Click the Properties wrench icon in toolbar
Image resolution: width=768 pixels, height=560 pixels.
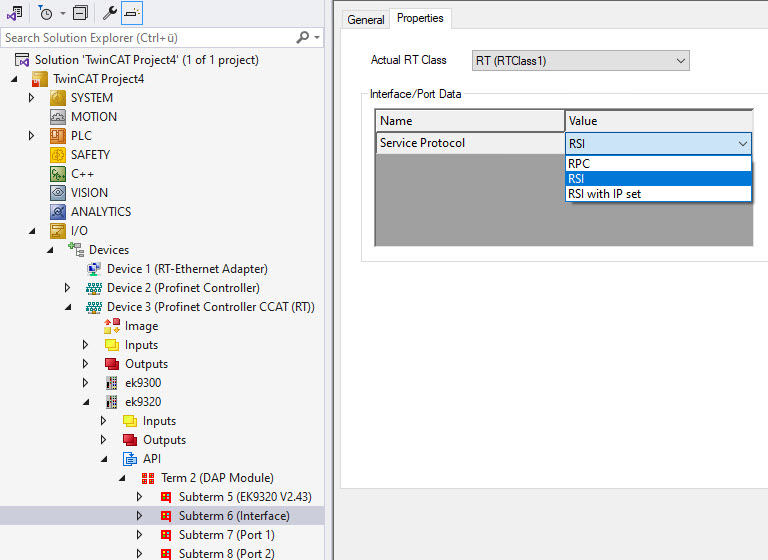pyautogui.click(x=110, y=13)
